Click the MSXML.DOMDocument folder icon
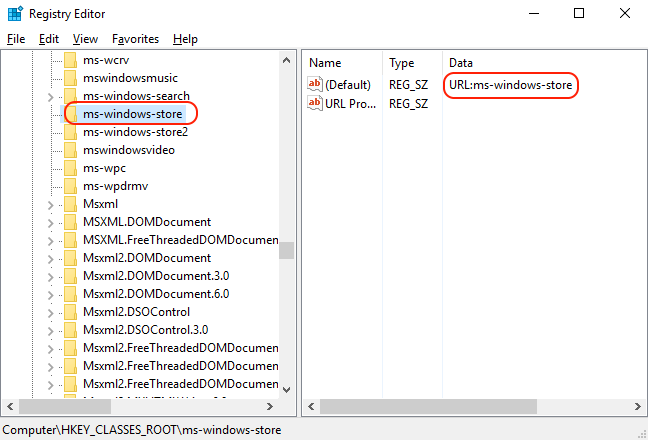Screen dimensions: 648x440 70,221
